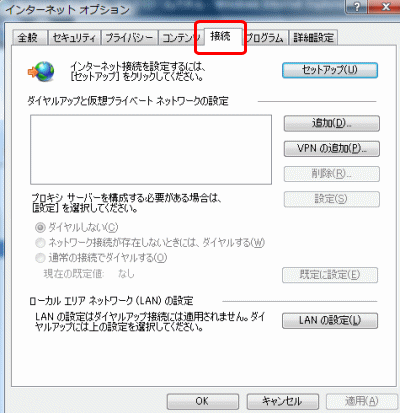Click the help question mark button
The image size is (400, 413).
(x=356, y=6)
